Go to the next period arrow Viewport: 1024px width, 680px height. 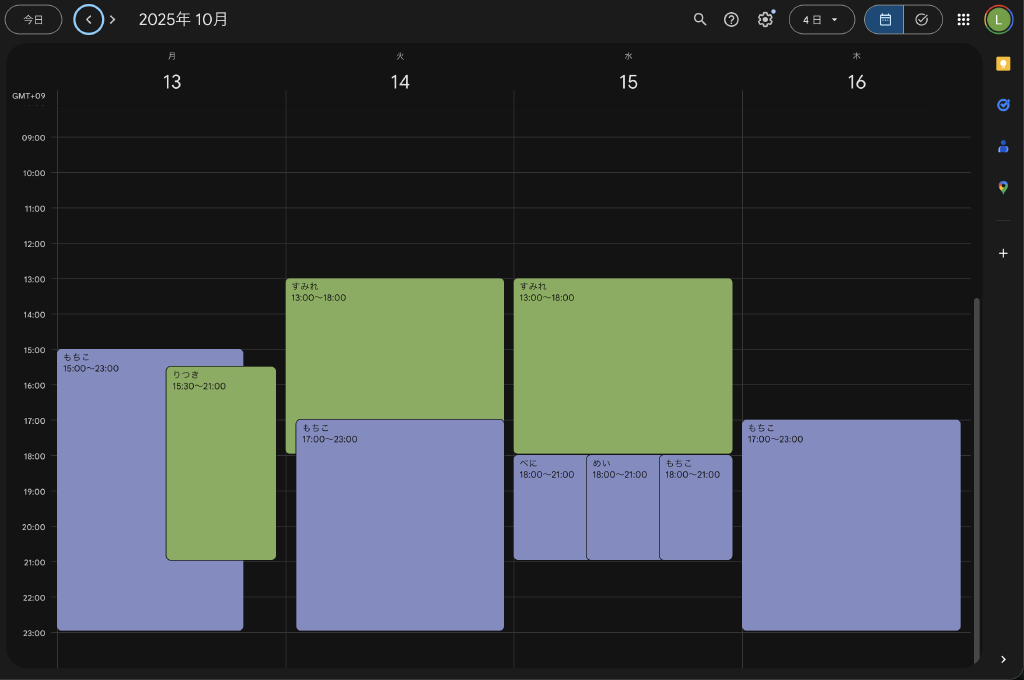click(x=112, y=20)
